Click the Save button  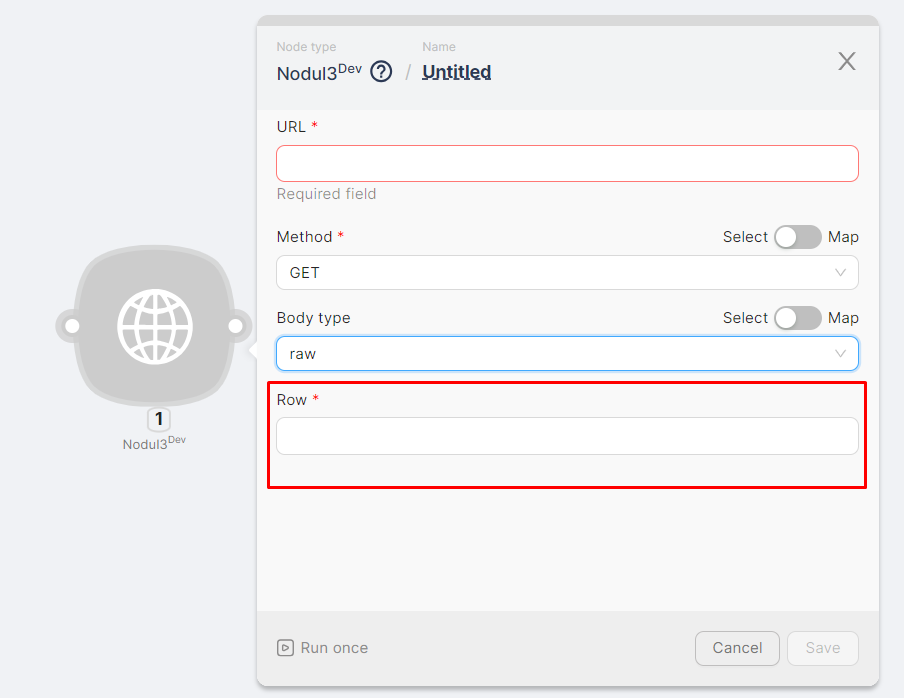(x=822, y=648)
